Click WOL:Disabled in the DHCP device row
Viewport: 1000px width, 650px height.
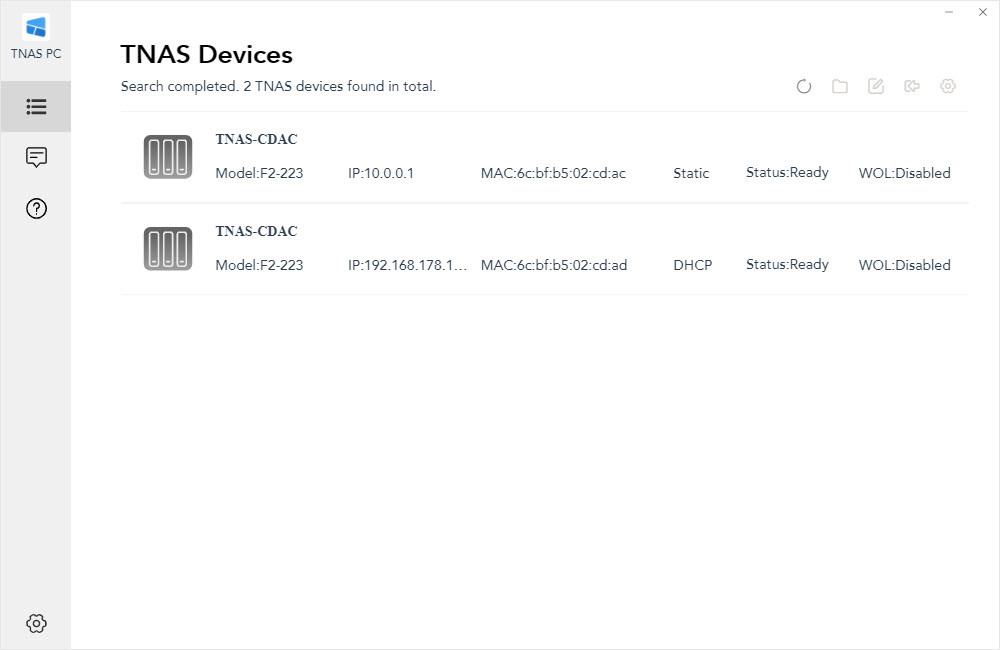coord(904,265)
